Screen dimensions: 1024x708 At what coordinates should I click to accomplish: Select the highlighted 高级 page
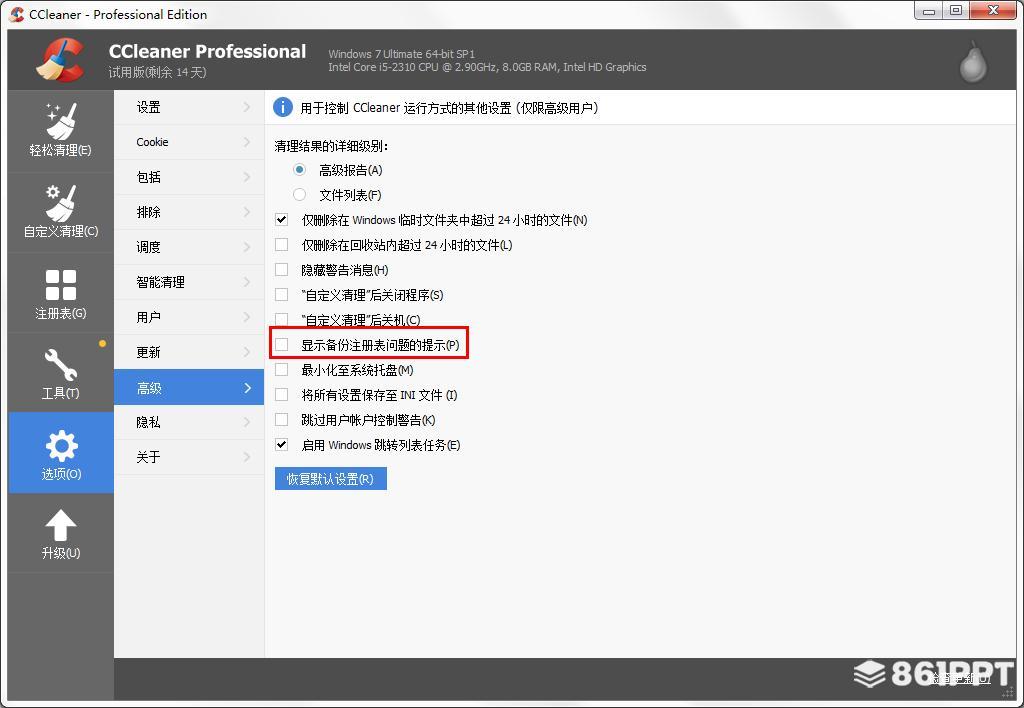pos(189,387)
